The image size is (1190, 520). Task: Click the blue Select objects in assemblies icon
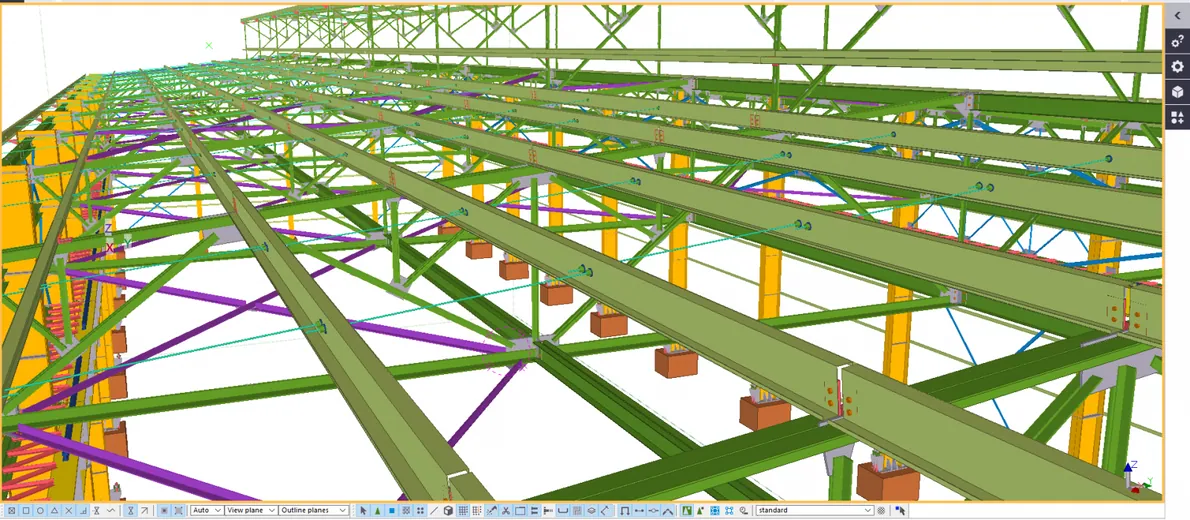[715, 510]
